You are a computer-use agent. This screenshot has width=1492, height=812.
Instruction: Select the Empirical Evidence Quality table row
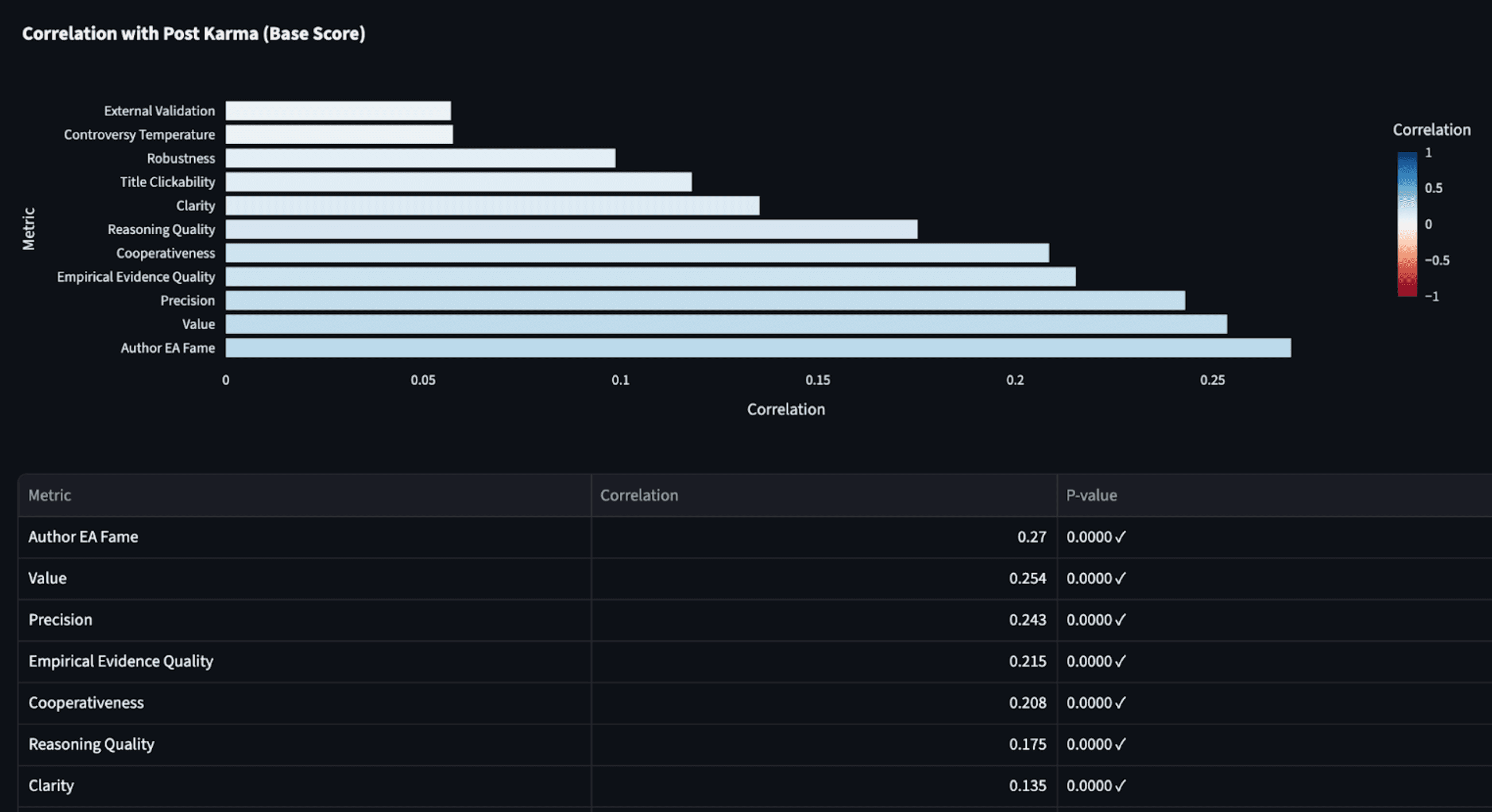[121, 662]
